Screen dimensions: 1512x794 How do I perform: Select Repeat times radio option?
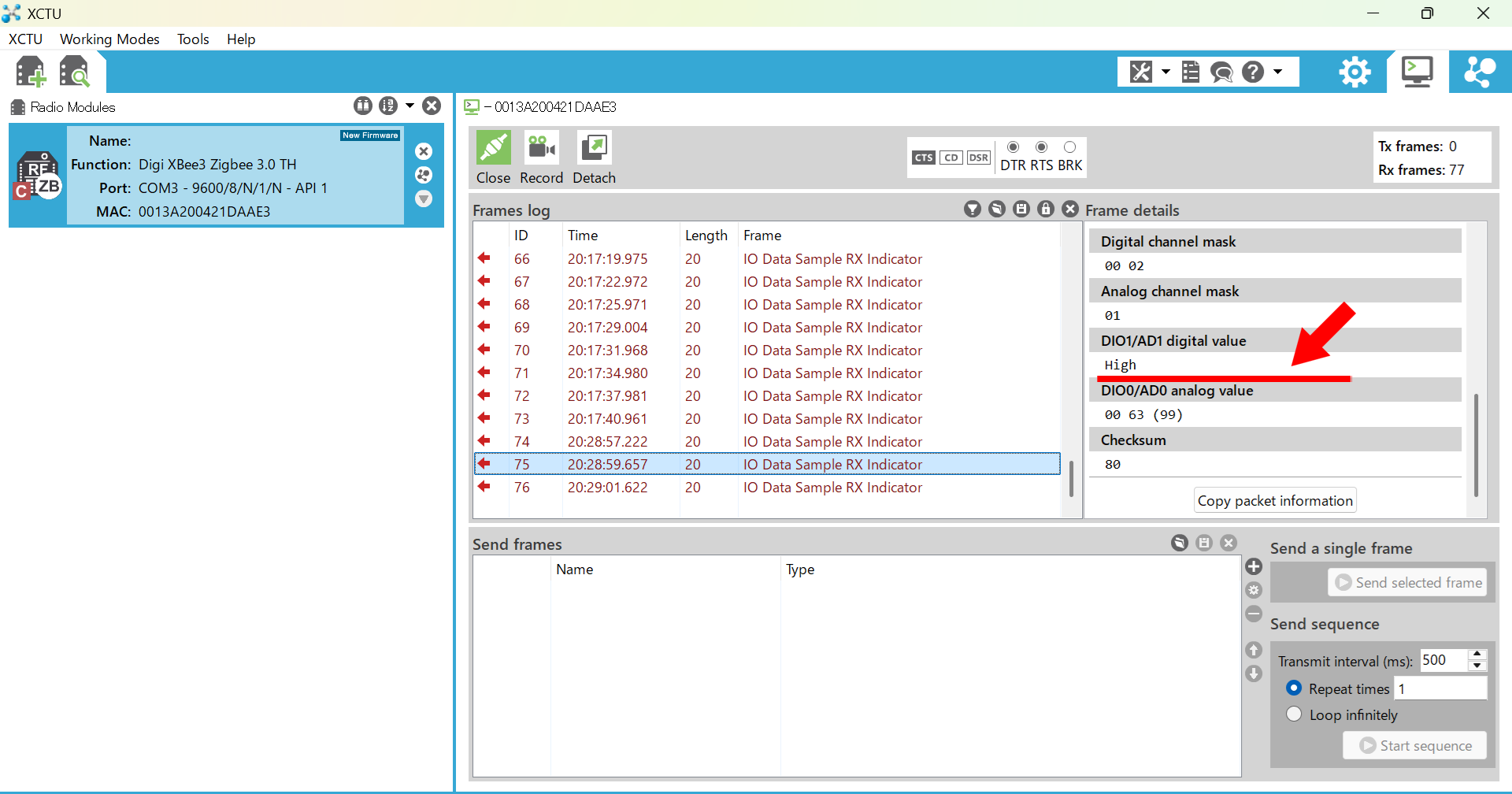1294,688
